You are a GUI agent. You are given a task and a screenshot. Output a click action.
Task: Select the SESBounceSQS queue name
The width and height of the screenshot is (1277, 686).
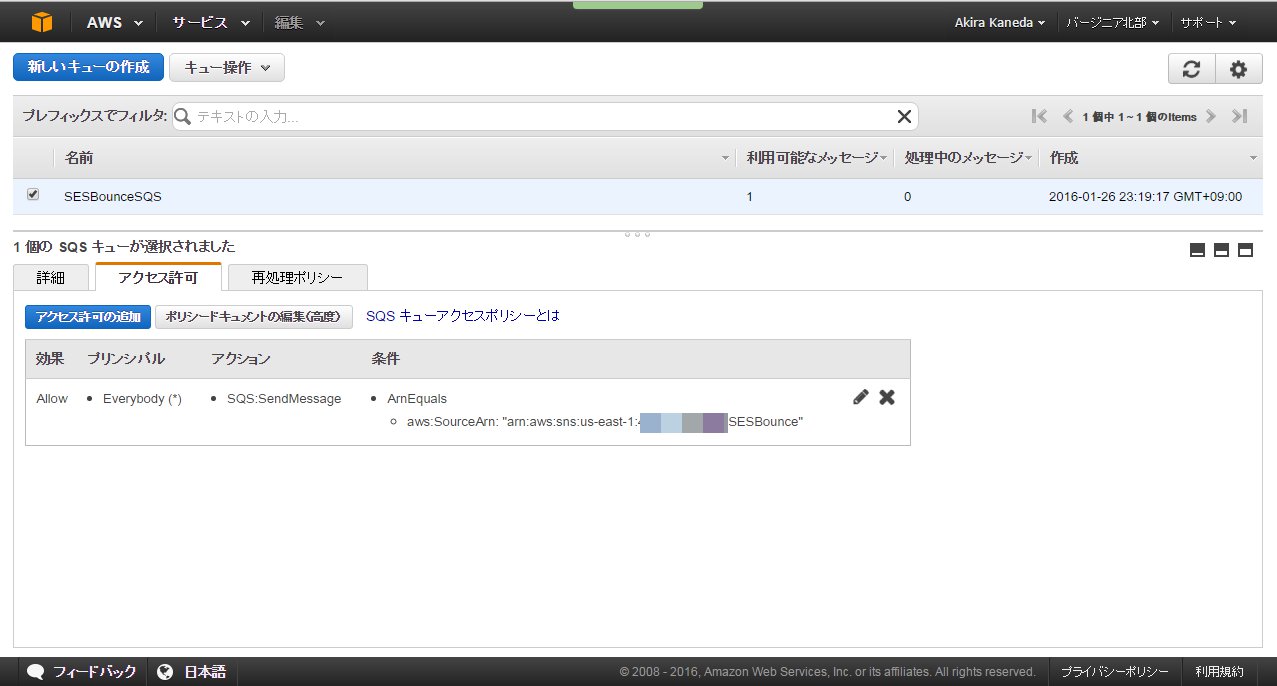click(x=112, y=197)
